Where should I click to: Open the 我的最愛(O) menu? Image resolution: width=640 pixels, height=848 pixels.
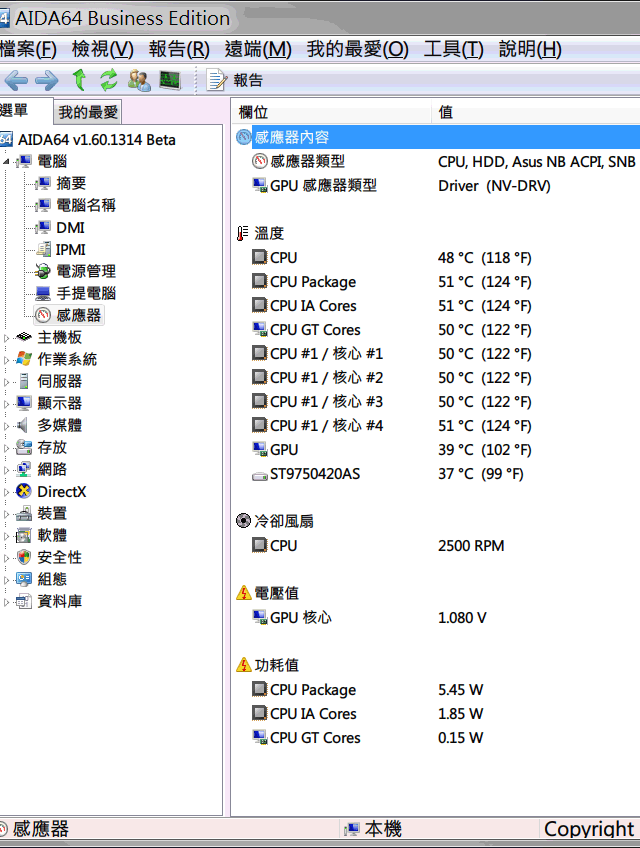pos(358,49)
